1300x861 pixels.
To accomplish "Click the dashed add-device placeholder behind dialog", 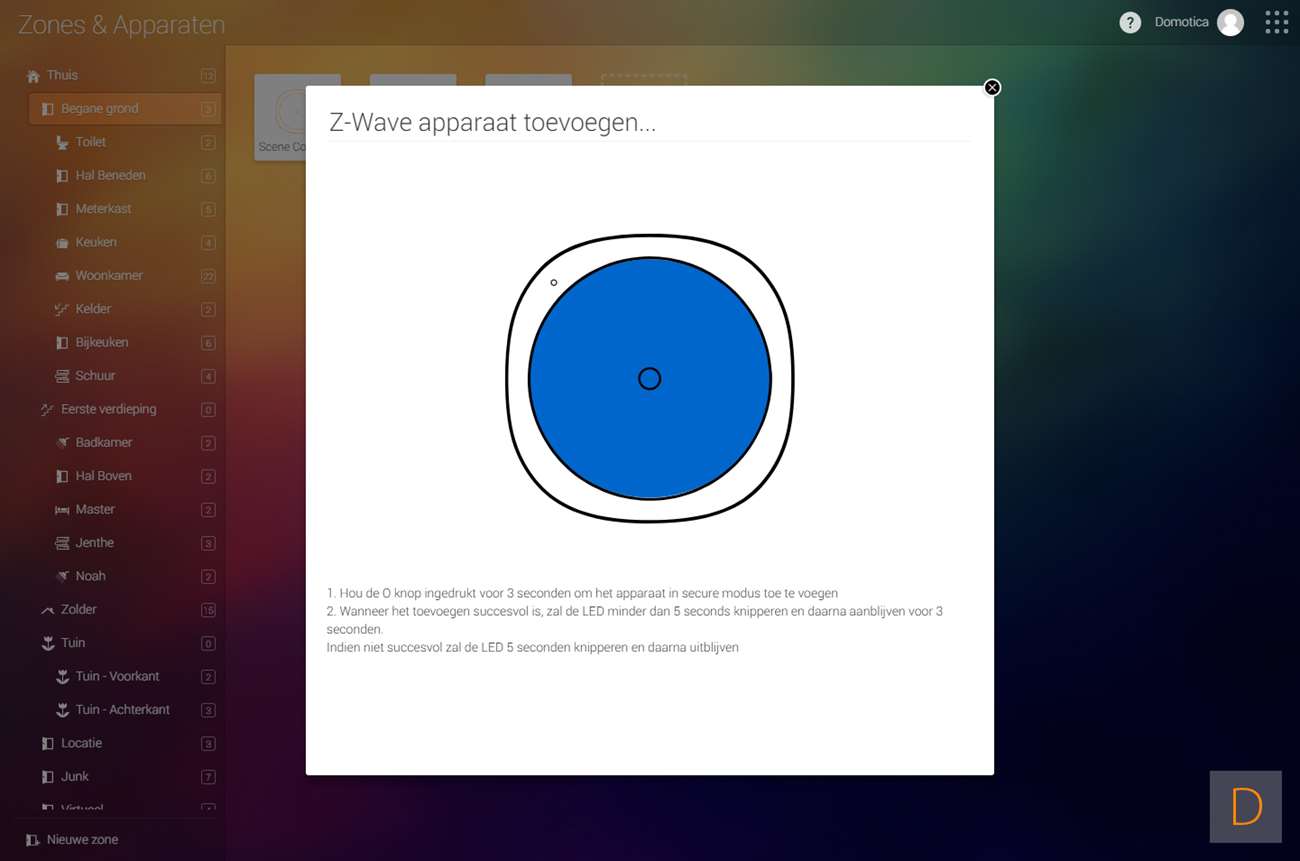I will [x=644, y=80].
